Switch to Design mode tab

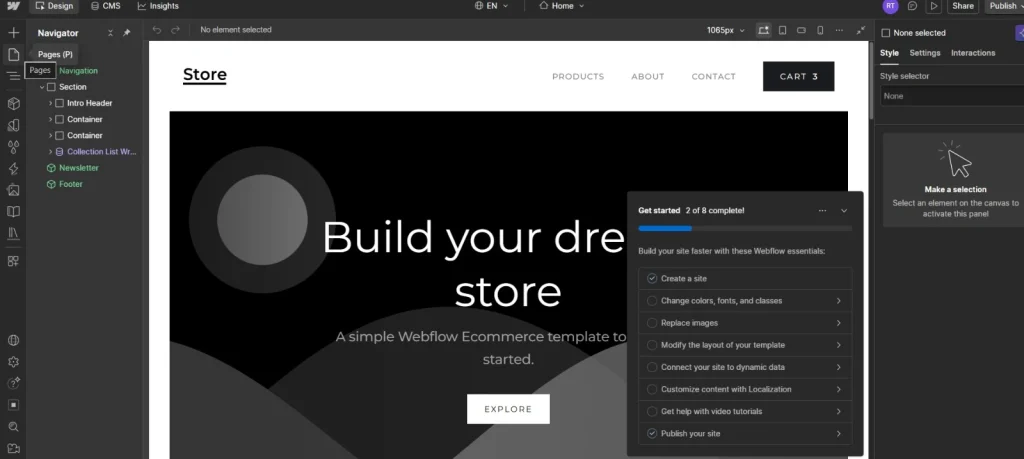54,6
